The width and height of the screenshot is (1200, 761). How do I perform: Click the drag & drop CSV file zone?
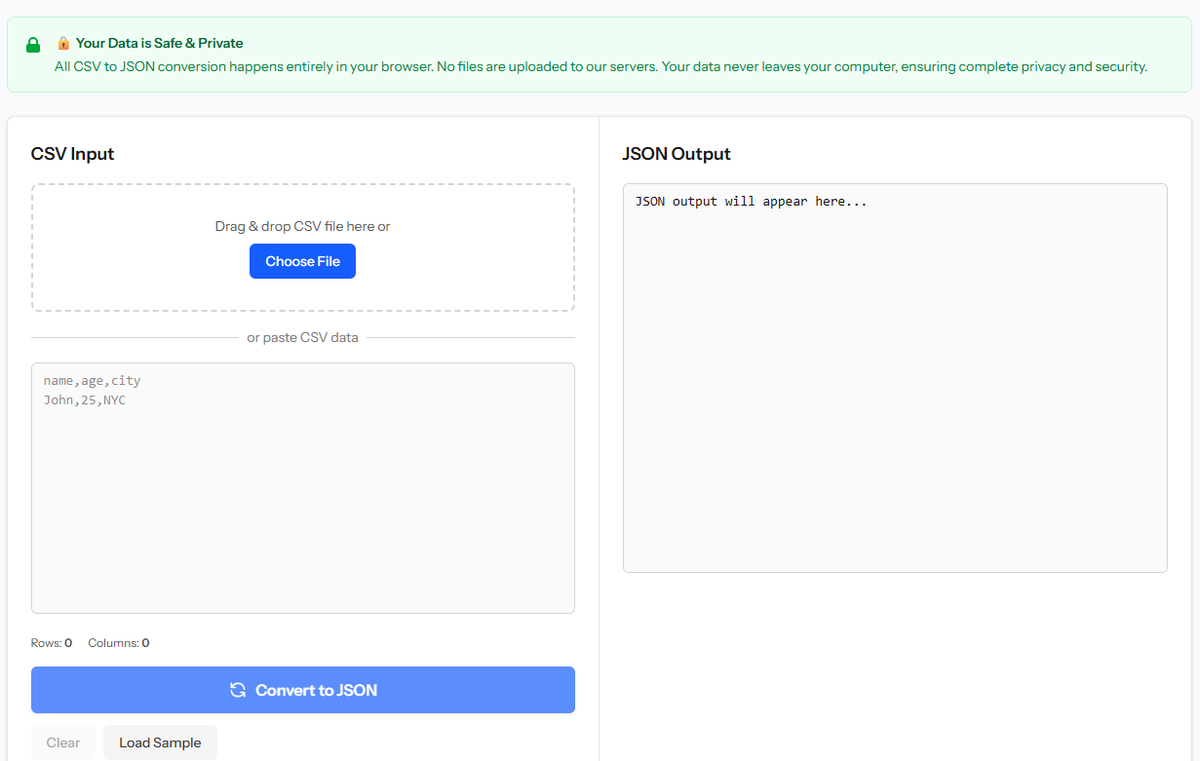[303, 248]
